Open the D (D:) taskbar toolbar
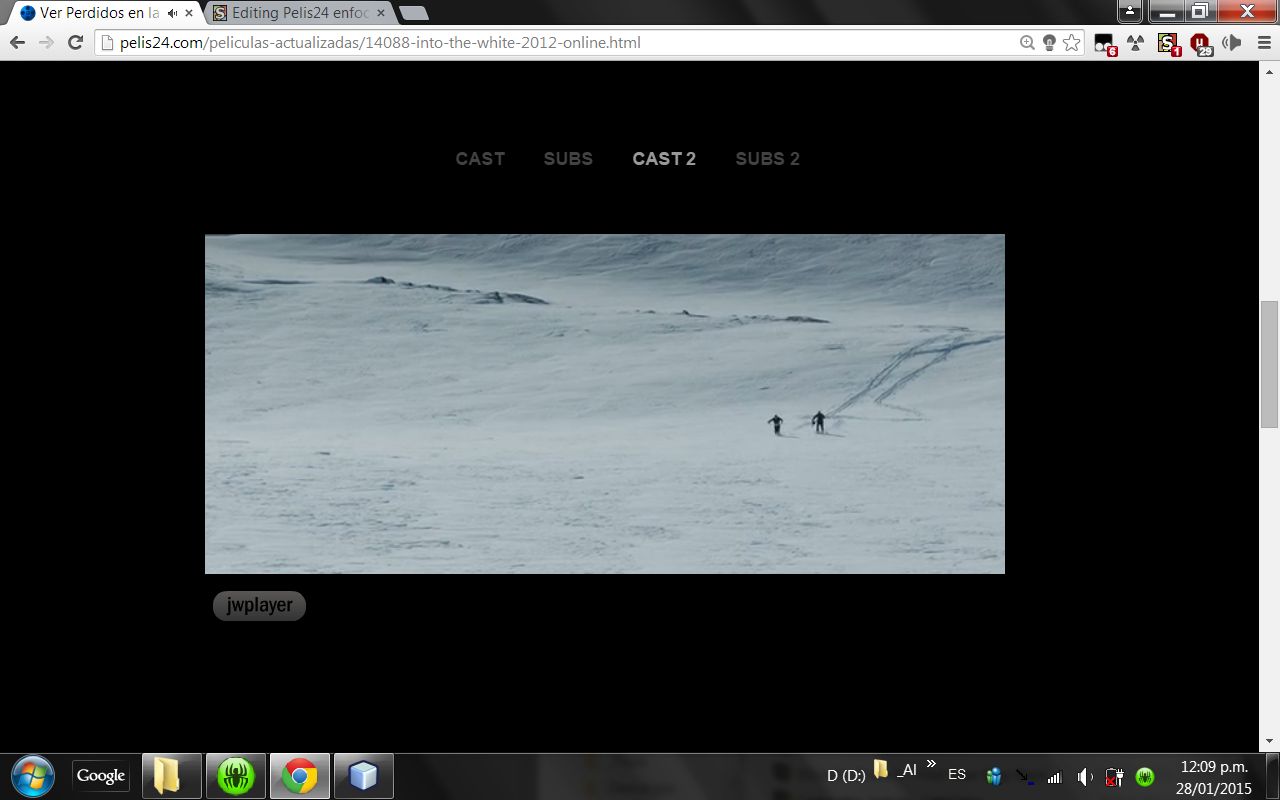This screenshot has width=1280, height=800. 846,775
